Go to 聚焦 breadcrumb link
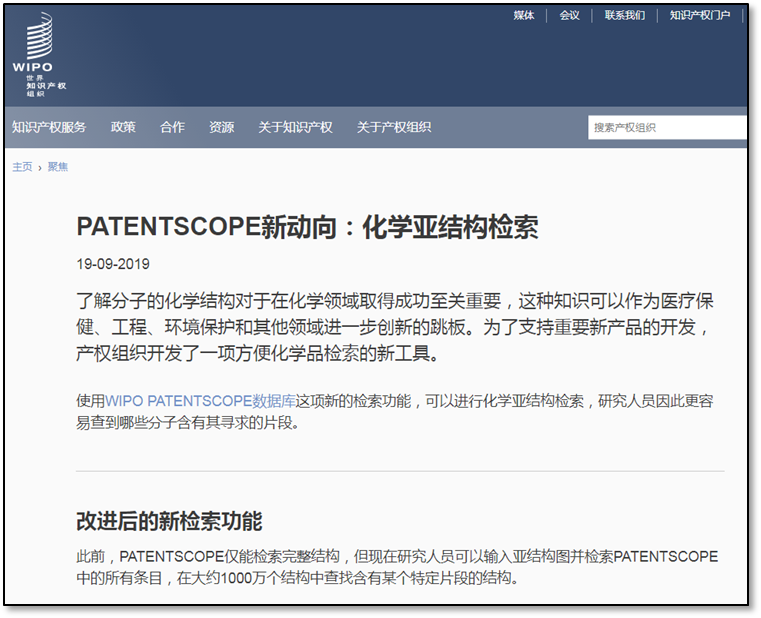Screen dimensions: 761x618 (x=58, y=167)
